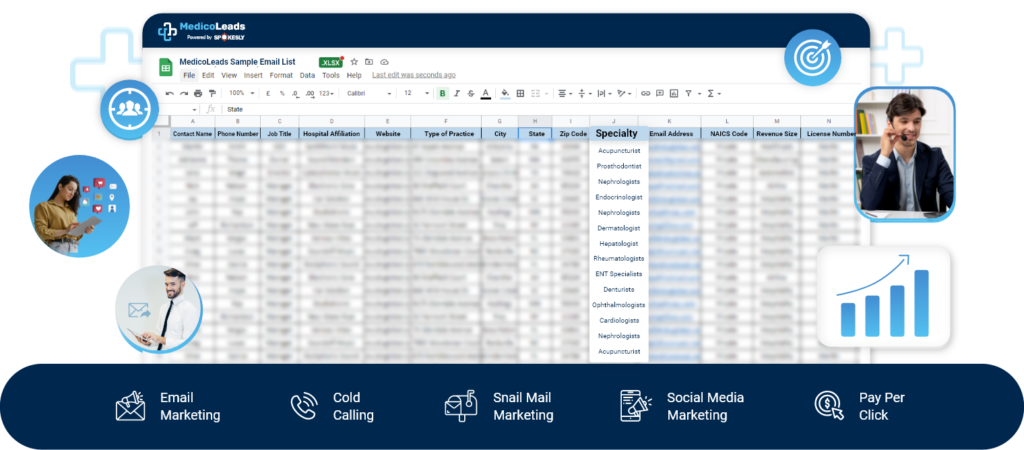Click the 'Endocrinologist' specialty cell
This screenshot has height=450, width=1024.
point(618,197)
